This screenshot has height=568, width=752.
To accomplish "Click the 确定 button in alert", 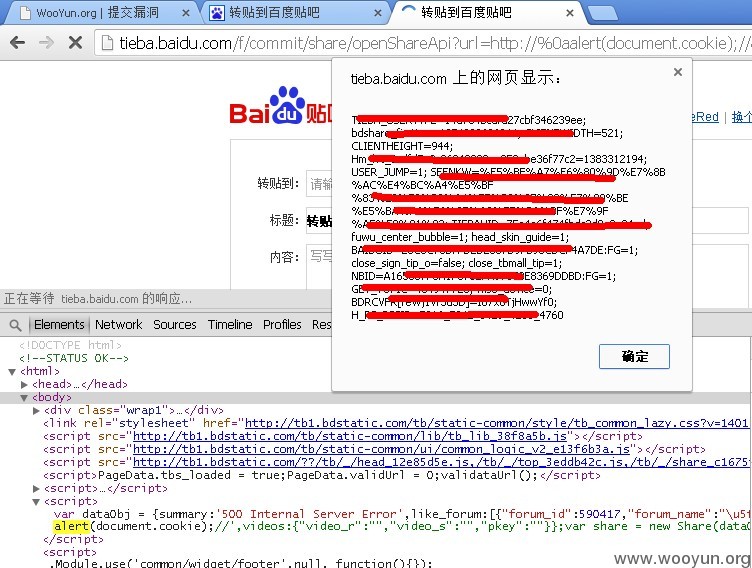I will coord(634,356).
